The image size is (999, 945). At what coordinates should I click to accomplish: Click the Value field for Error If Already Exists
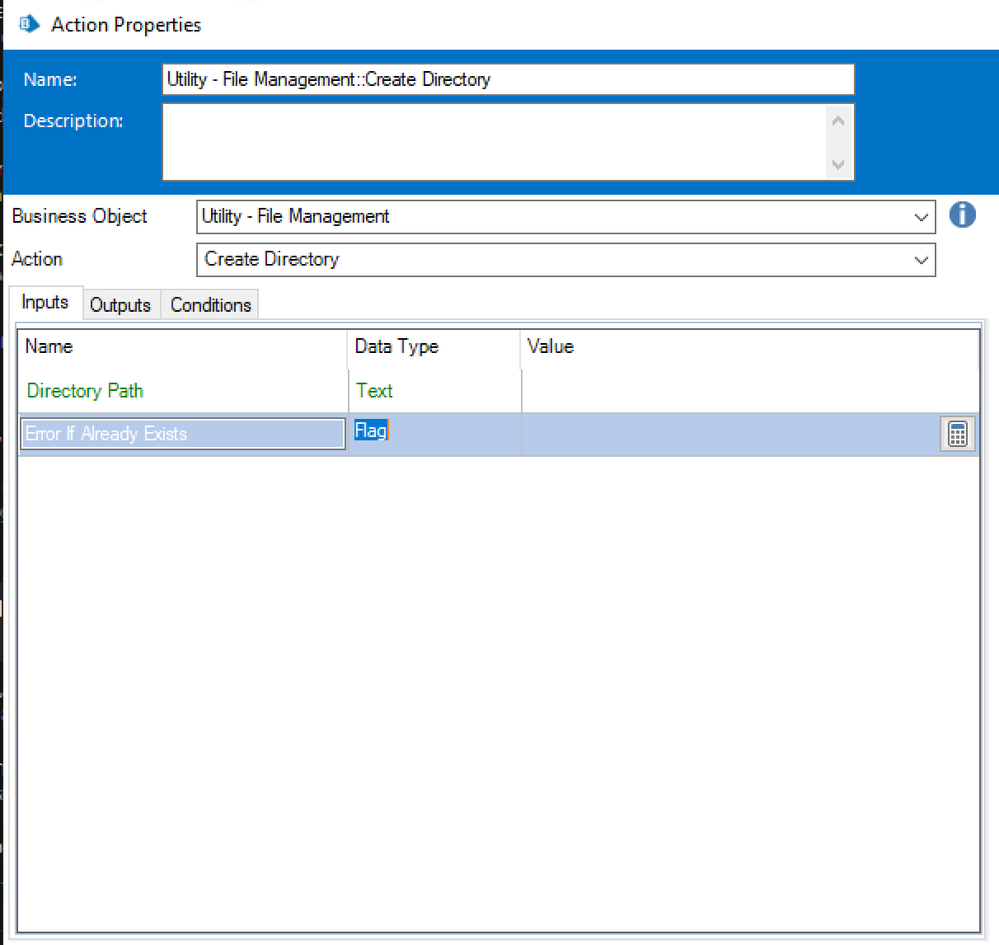tap(730, 434)
